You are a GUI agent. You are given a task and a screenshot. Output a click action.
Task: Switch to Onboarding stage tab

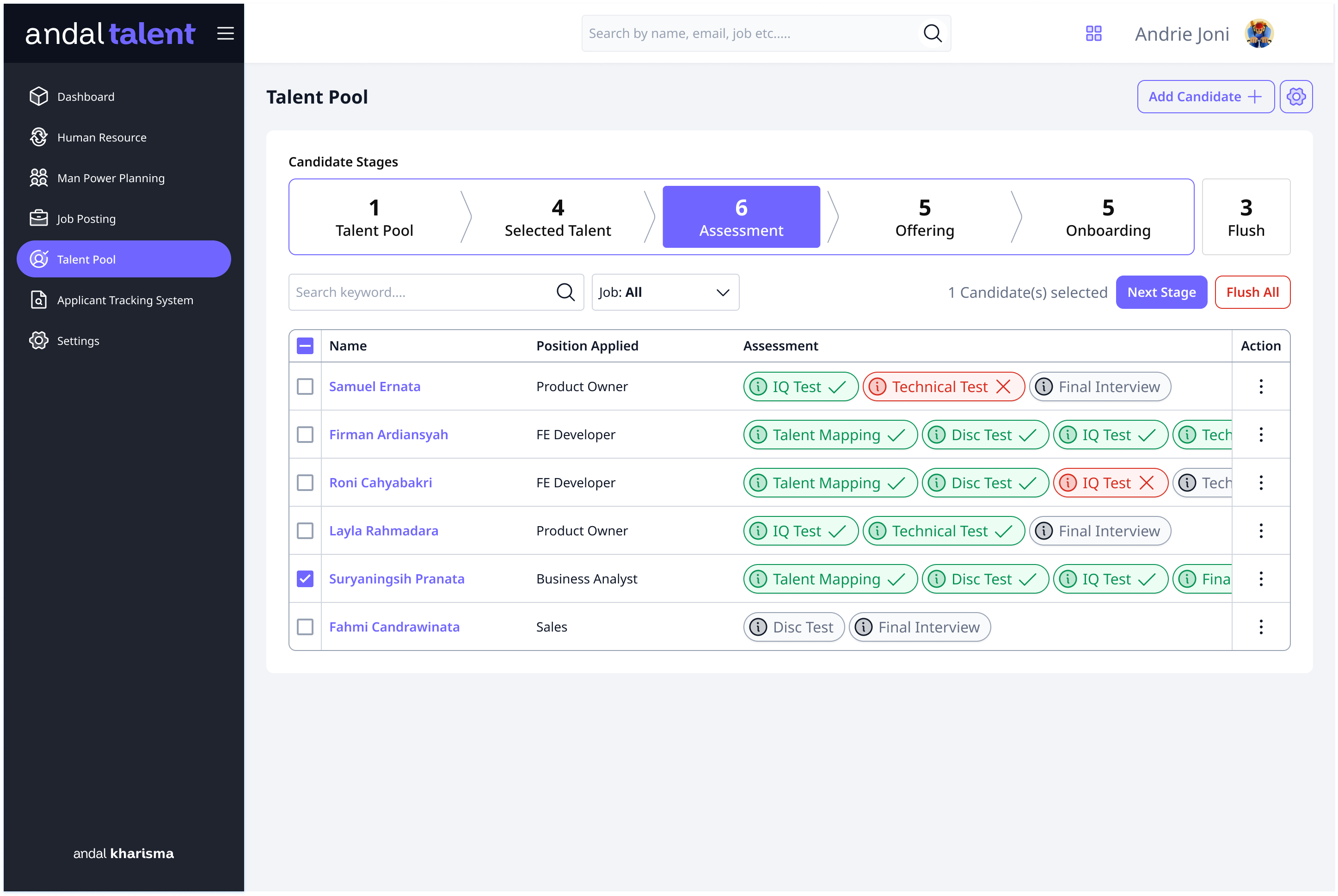click(1107, 217)
